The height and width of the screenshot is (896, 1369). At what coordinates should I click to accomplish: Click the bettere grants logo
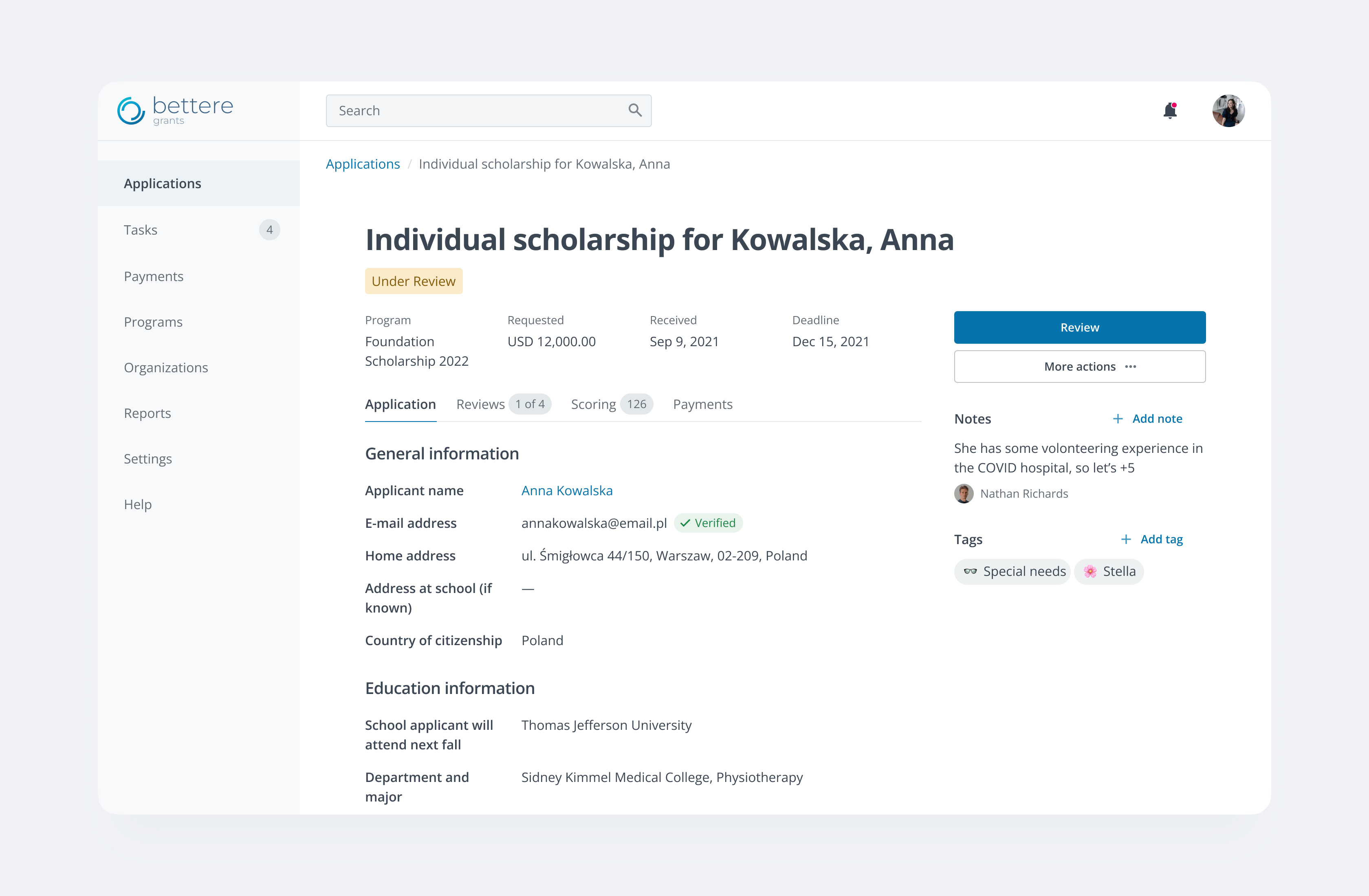pyautogui.click(x=175, y=110)
